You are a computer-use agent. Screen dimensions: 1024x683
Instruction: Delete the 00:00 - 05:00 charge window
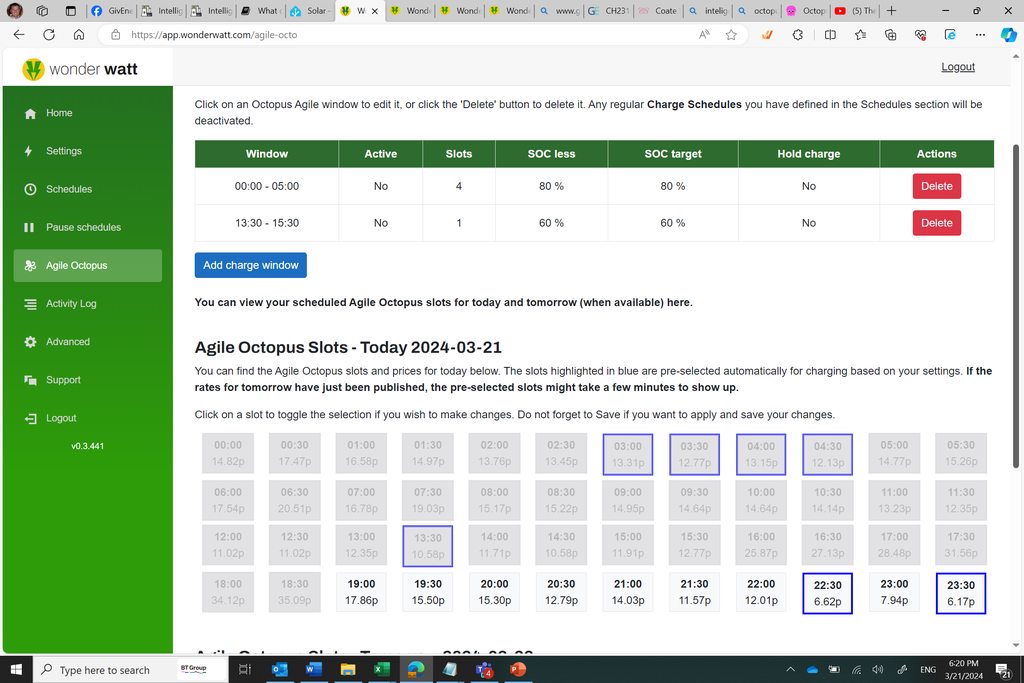point(936,186)
